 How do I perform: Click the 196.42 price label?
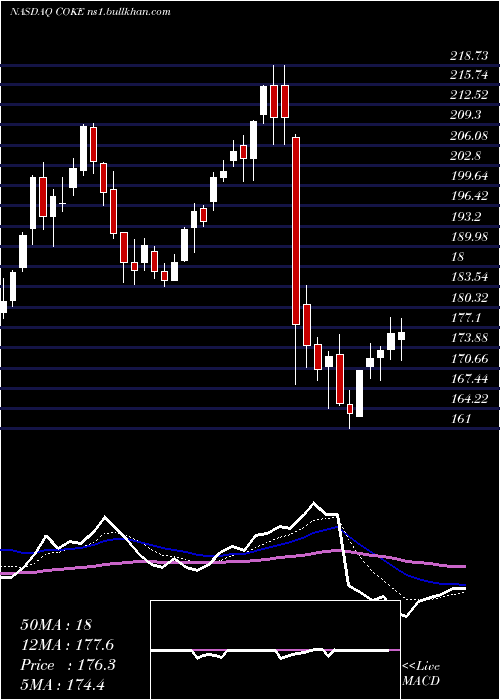[x=469, y=196]
